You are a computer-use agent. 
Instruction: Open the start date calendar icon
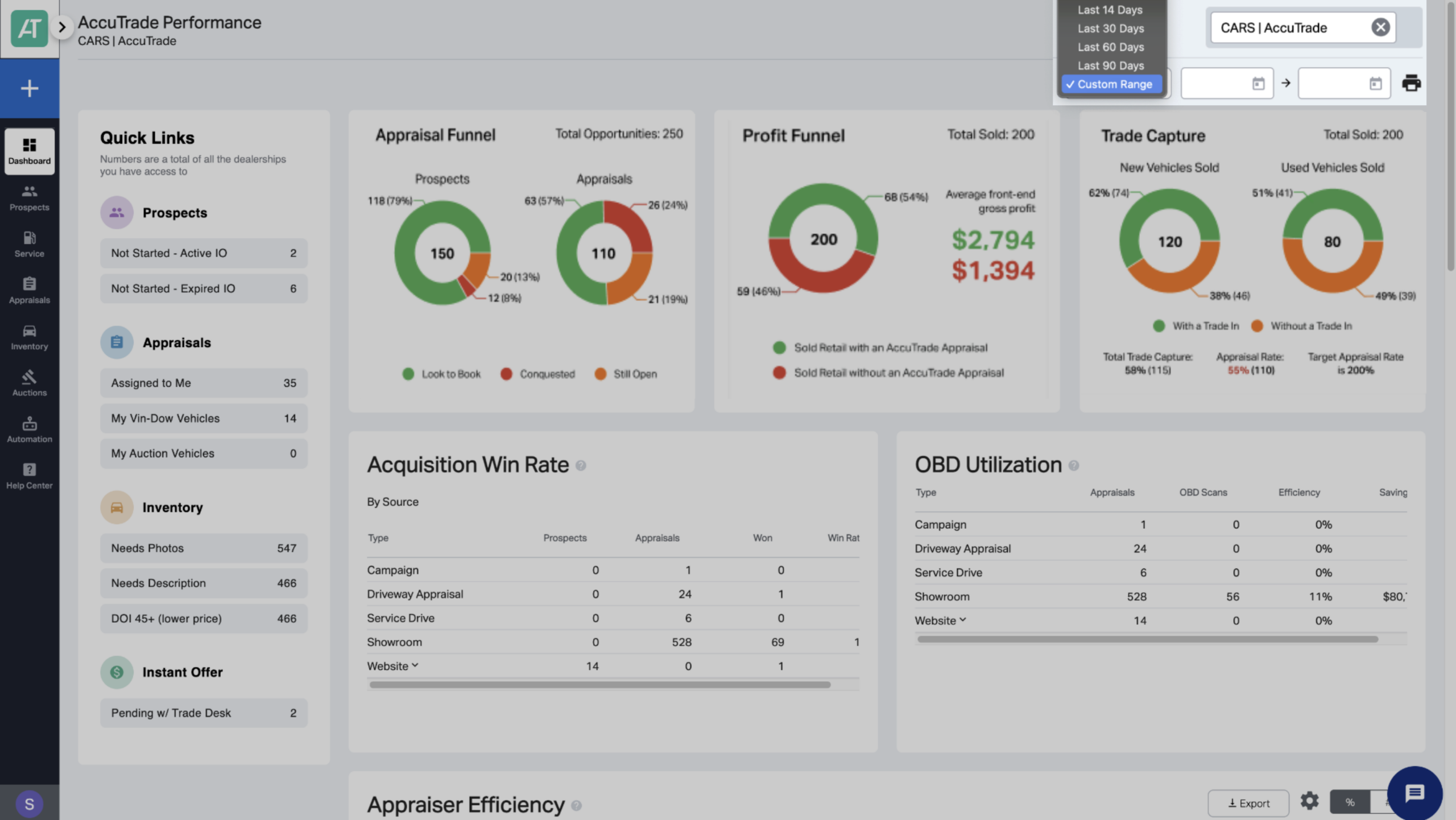coord(1258,84)
